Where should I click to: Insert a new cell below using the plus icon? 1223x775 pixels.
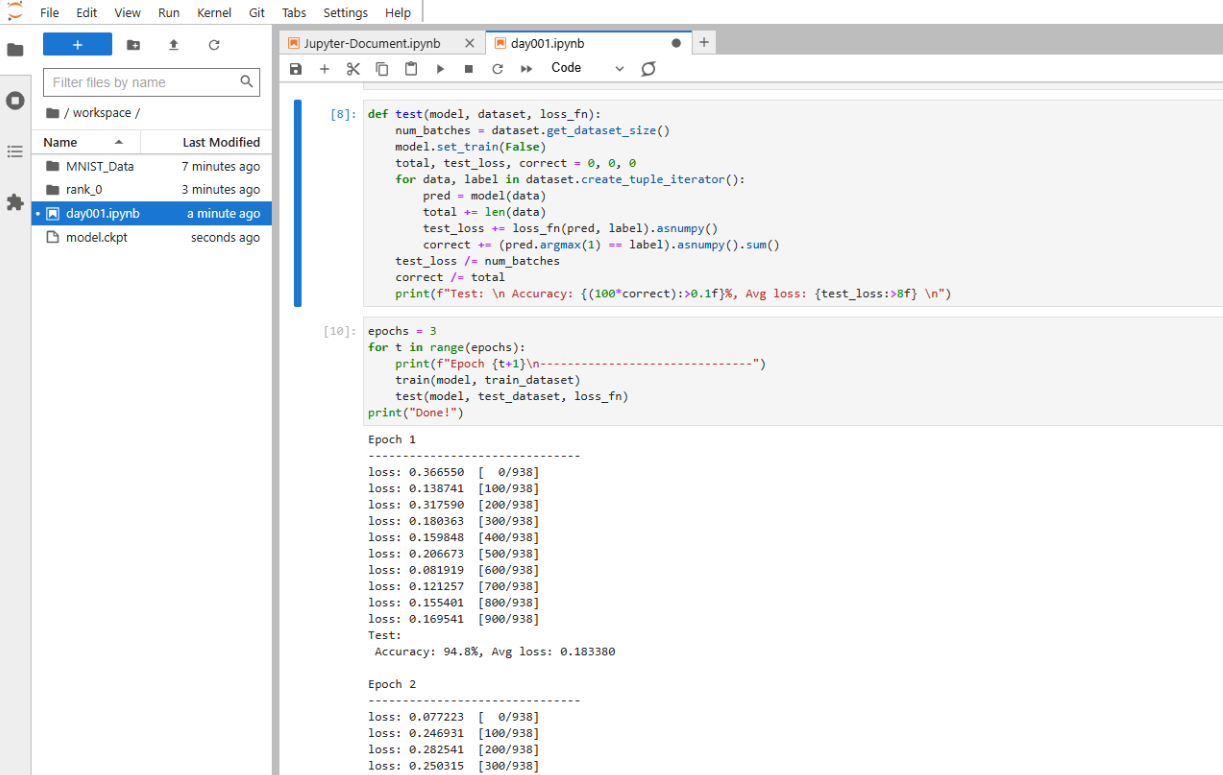tap(324, 69)
